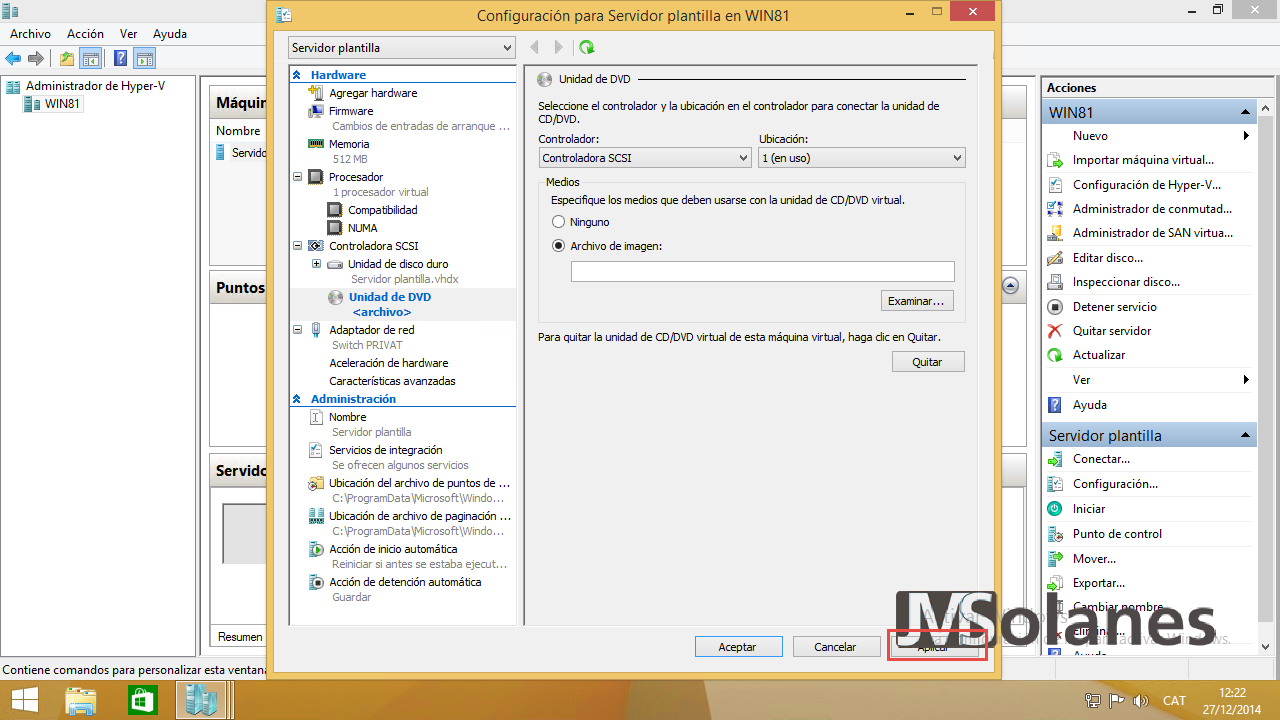Select the Archivo de imagen radio button
Screen dimensions: 1280x720
tap(559, 246)
